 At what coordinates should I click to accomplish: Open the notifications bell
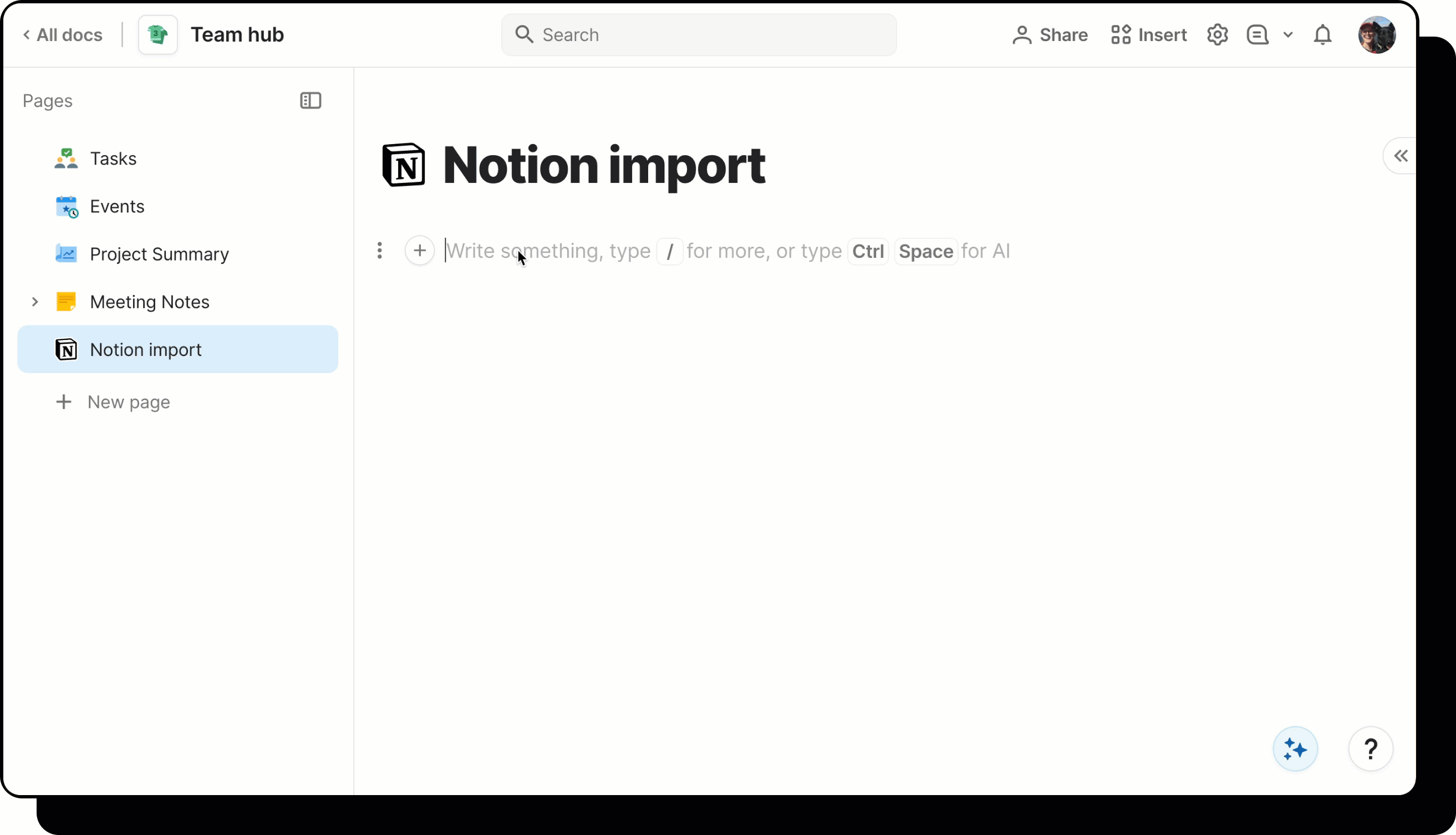[1322, 35]
